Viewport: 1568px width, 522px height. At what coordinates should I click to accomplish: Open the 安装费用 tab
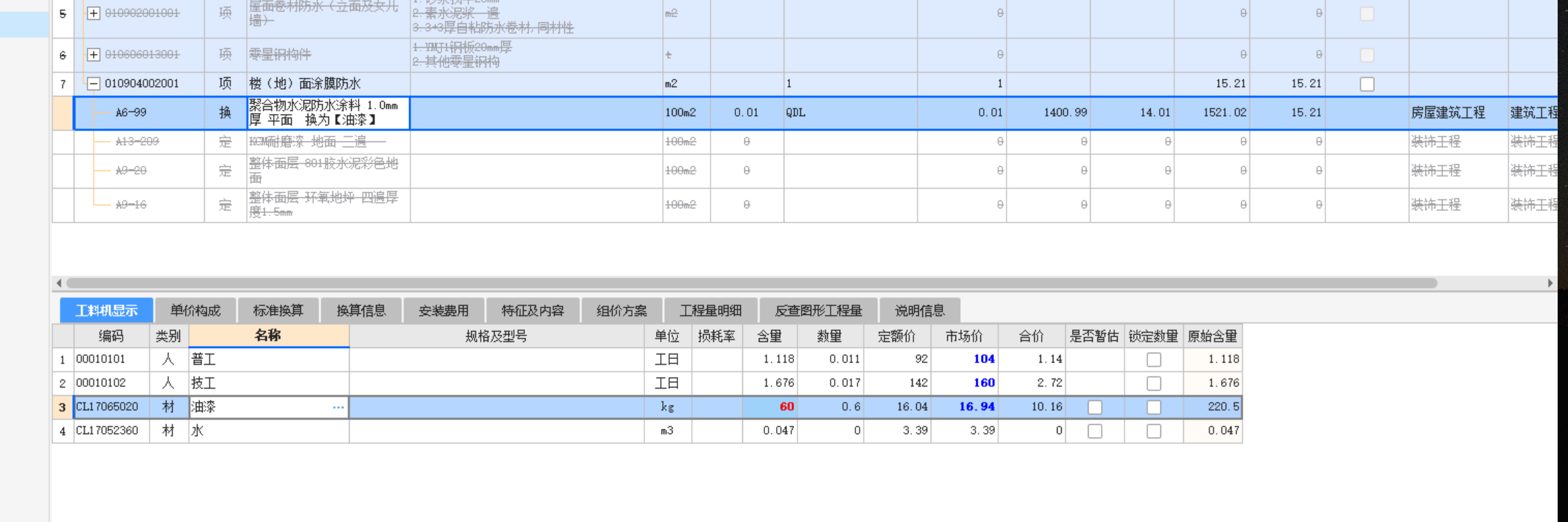(x=444, y=311)
